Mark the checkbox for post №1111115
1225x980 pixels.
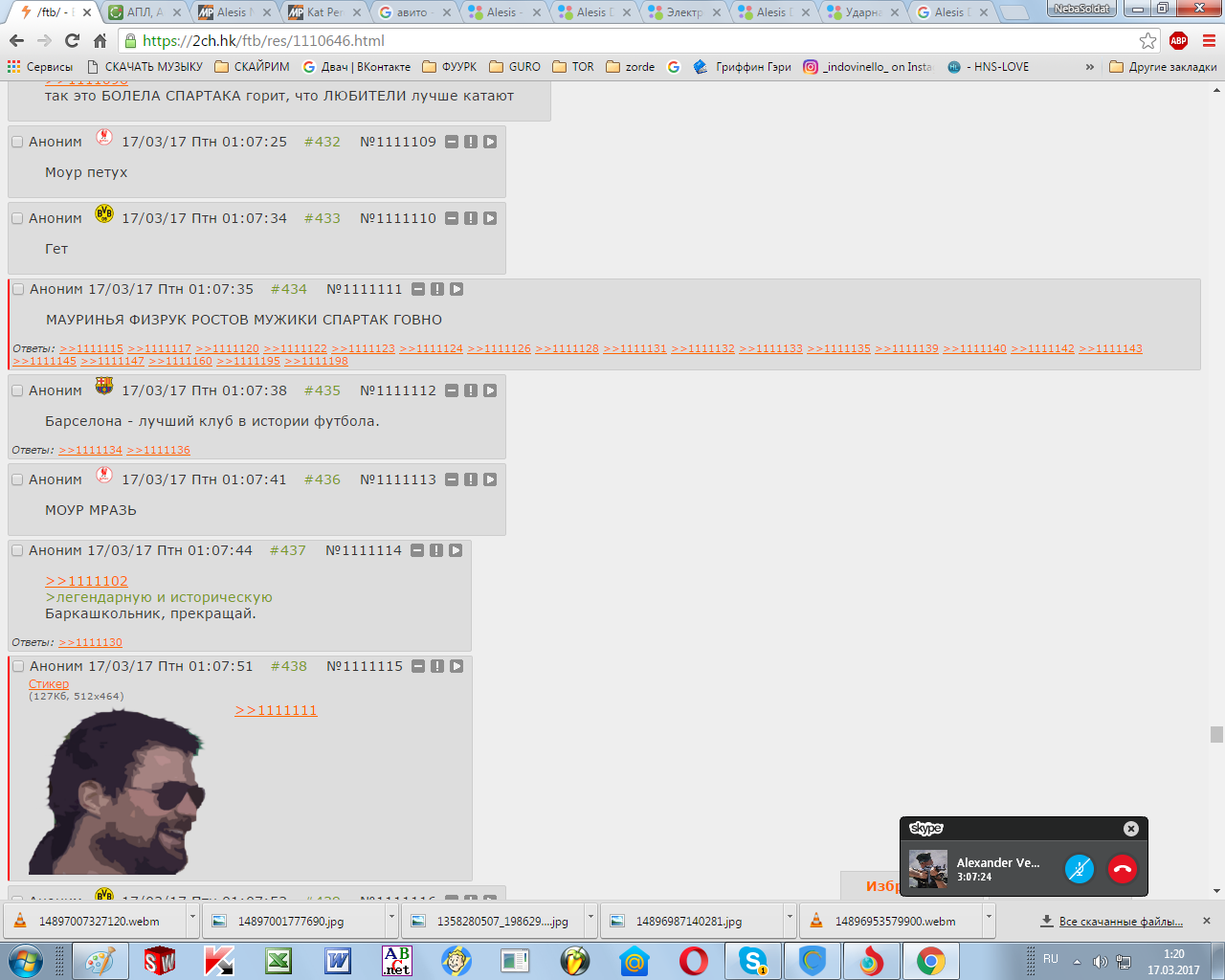click(18, 666)
